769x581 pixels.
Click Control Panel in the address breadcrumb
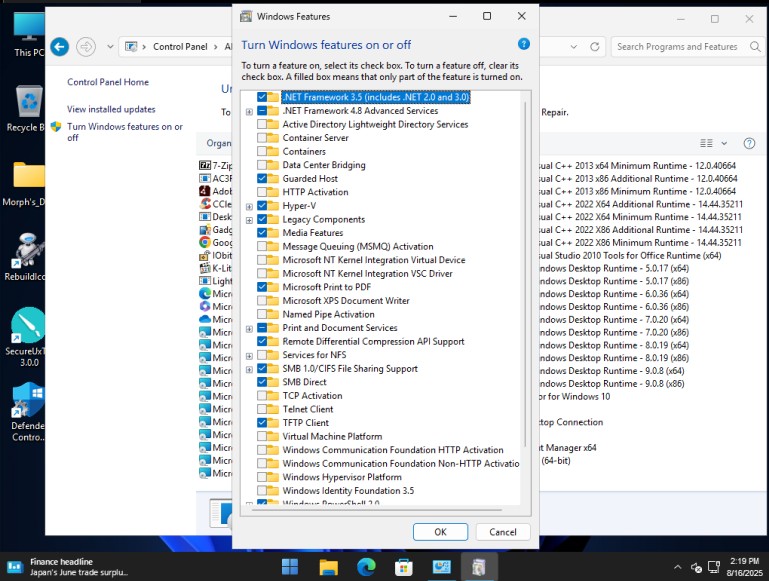coord(180,47)
